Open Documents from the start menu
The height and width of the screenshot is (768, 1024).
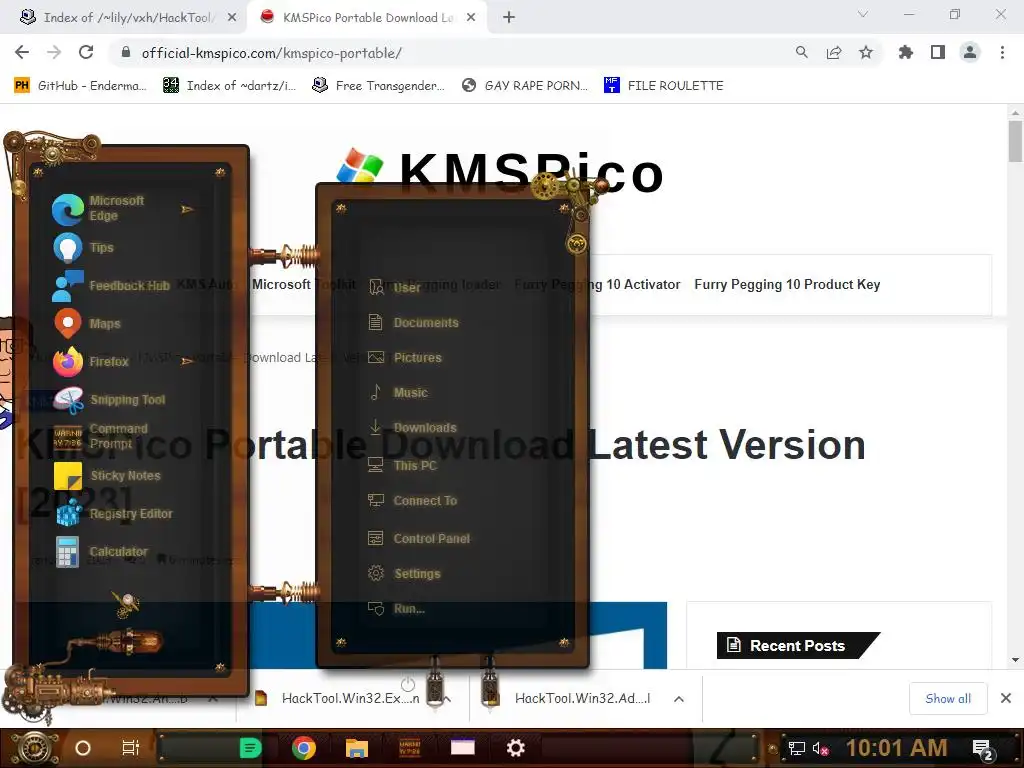pyautogui.click(x=413, y=323)
